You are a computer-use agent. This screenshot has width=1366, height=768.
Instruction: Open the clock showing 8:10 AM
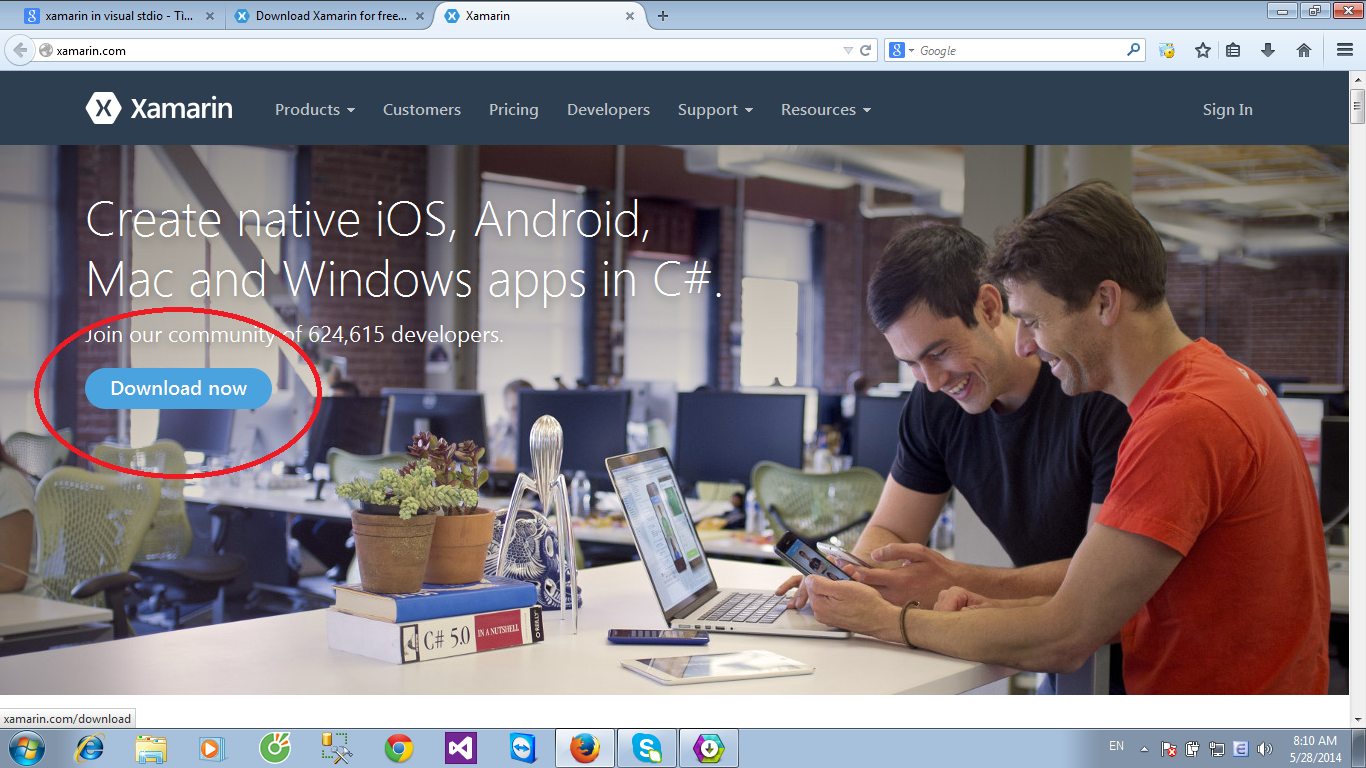1315,749
